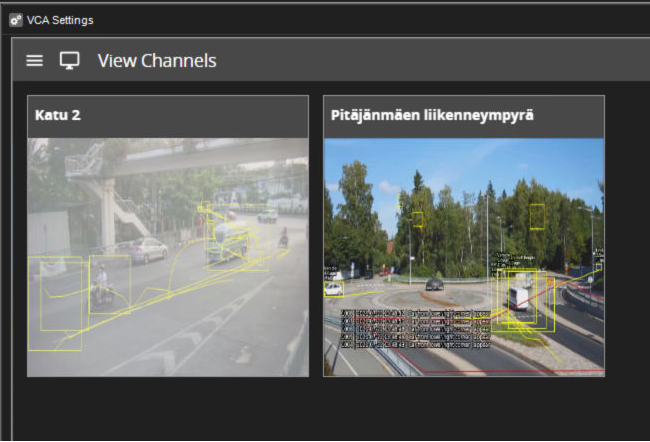
Task: Click the monitor display icon
Action: (70, 61)
